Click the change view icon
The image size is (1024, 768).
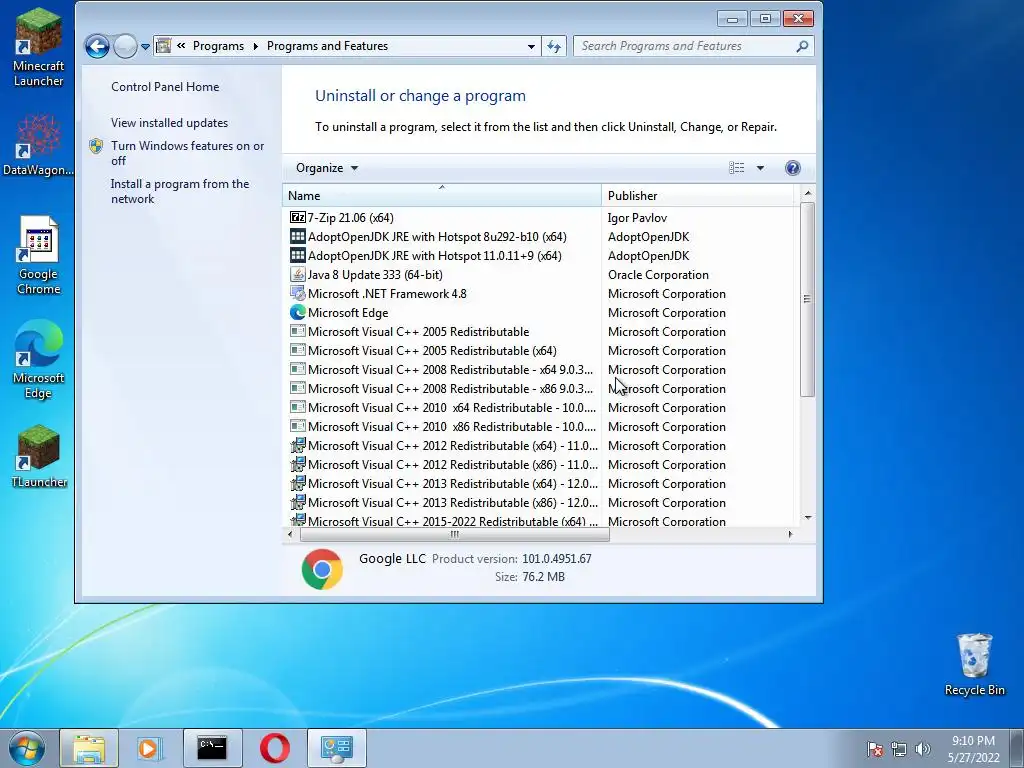[x=737, y=168]
